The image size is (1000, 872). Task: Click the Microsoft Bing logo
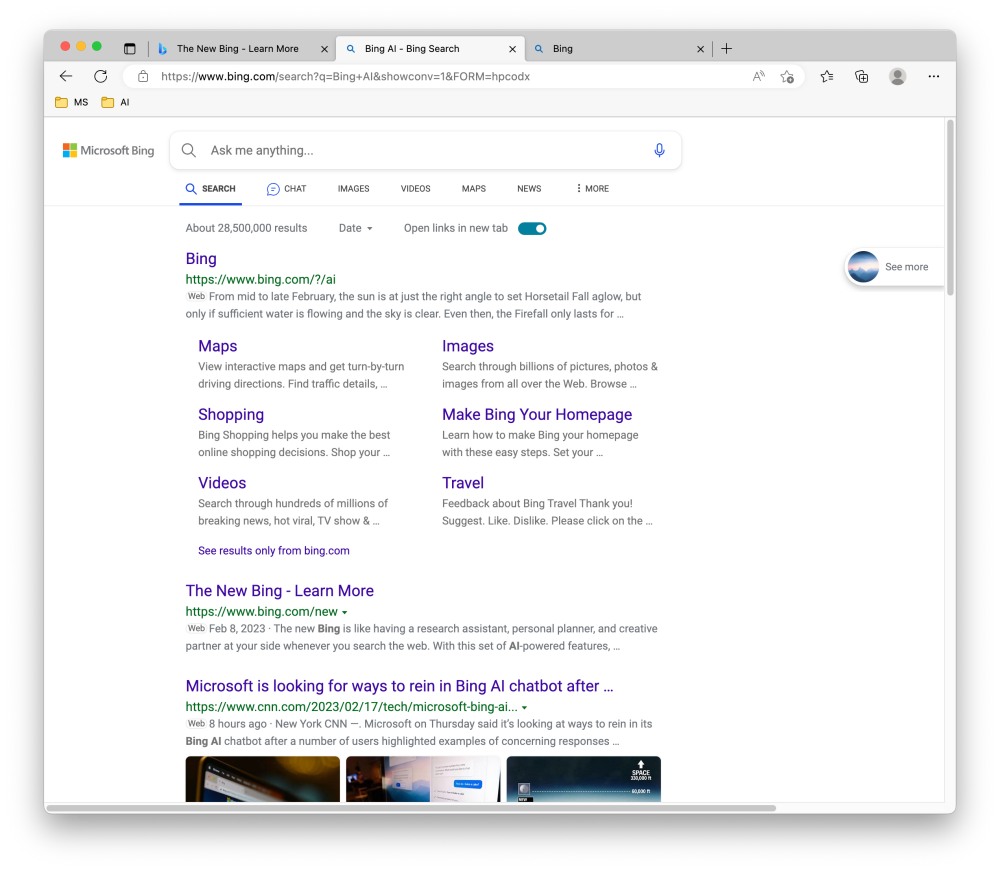(x=108, y=151)
